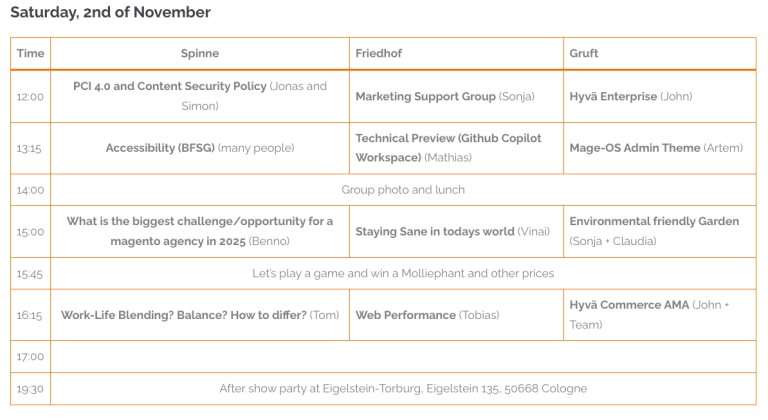Open the biggest challenge/opportunity magento agency session
Viewport: 768px width, 420px height.
(x=200, y=221)
